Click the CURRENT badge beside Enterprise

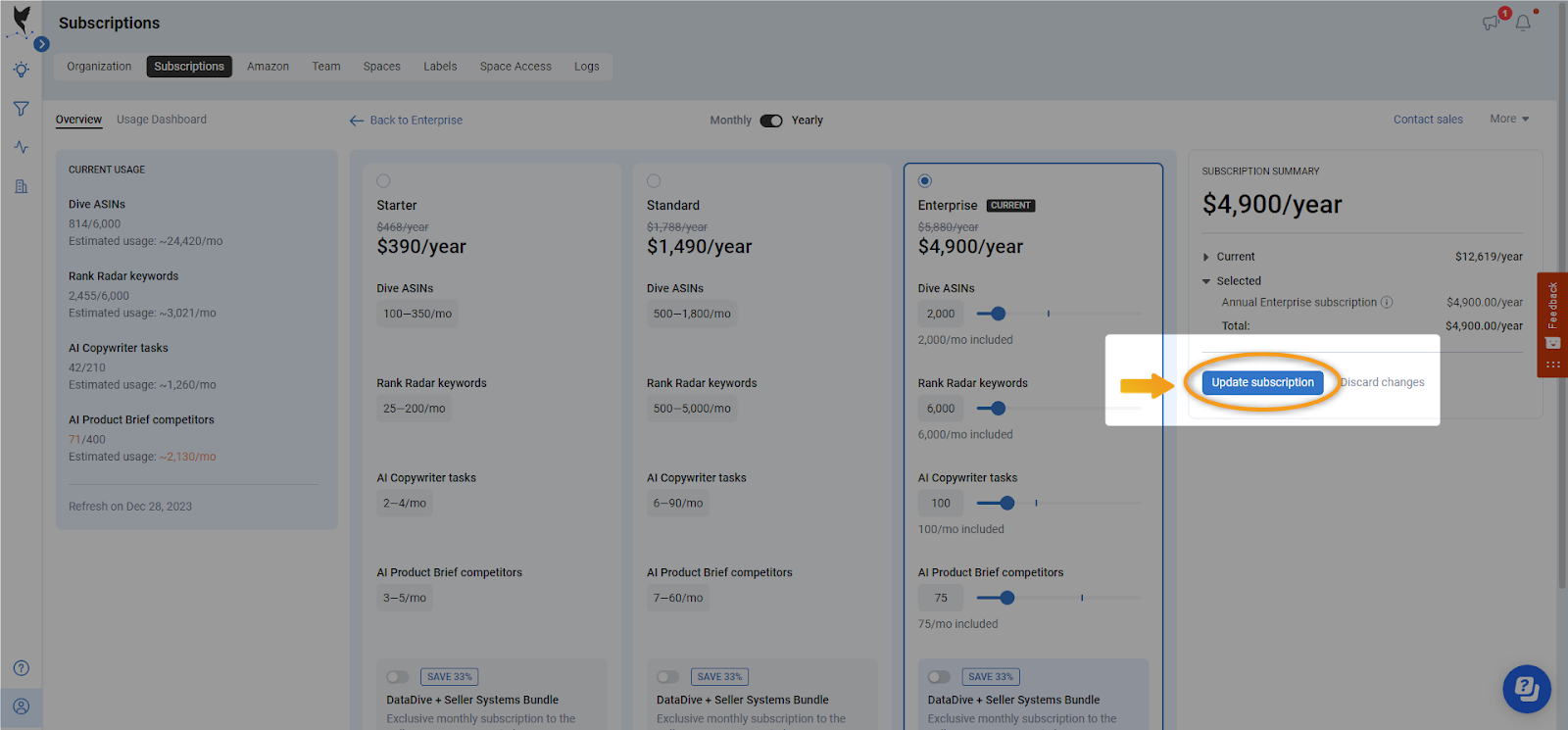[x=1010, y=206]
